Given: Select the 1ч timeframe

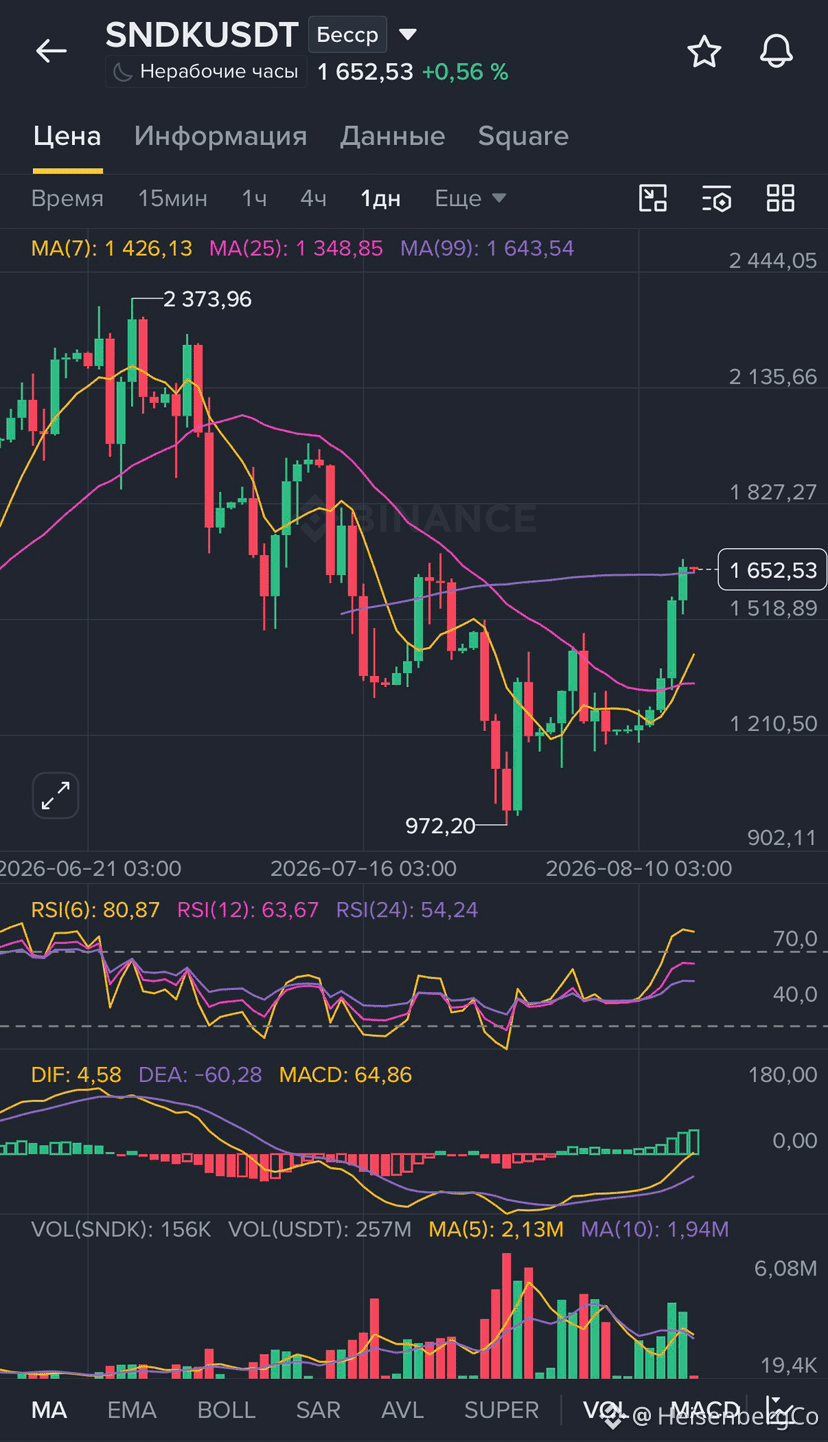Looking at the screenshot, I should [254, 198].
